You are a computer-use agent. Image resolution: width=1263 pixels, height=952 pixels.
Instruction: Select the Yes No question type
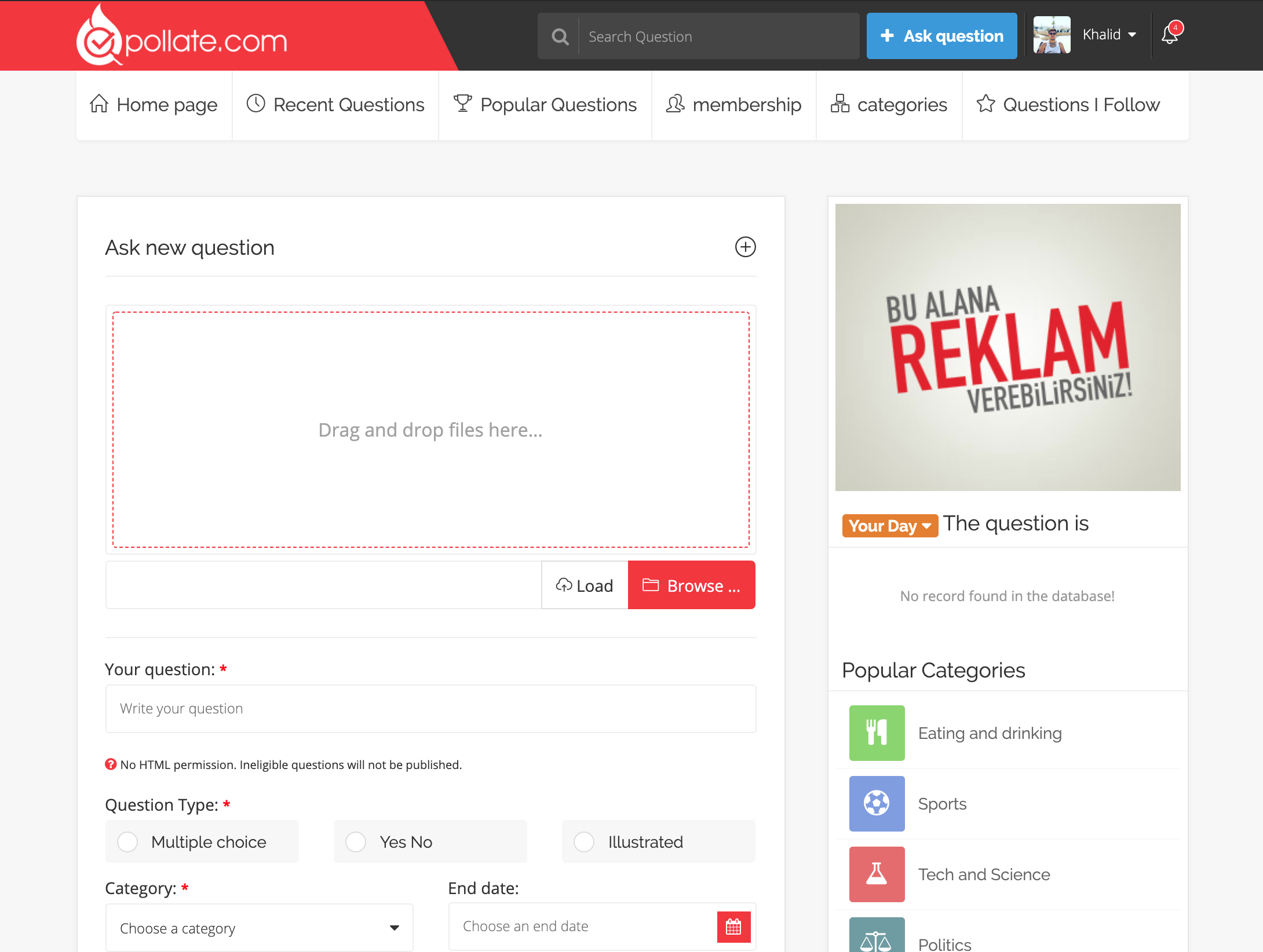point(356,841)
